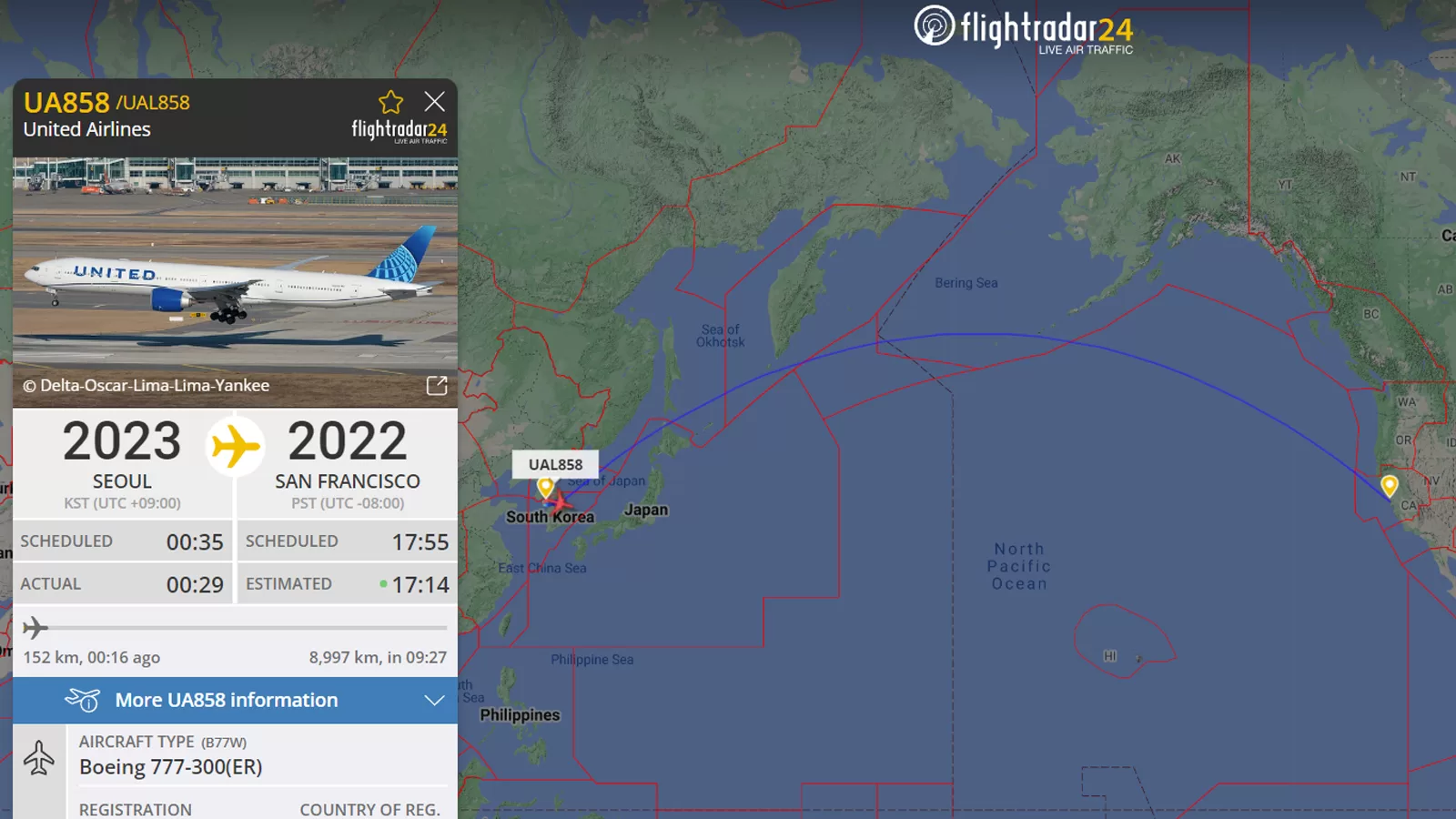Click flight progress bar airplane marker

[x=35, y=627]
